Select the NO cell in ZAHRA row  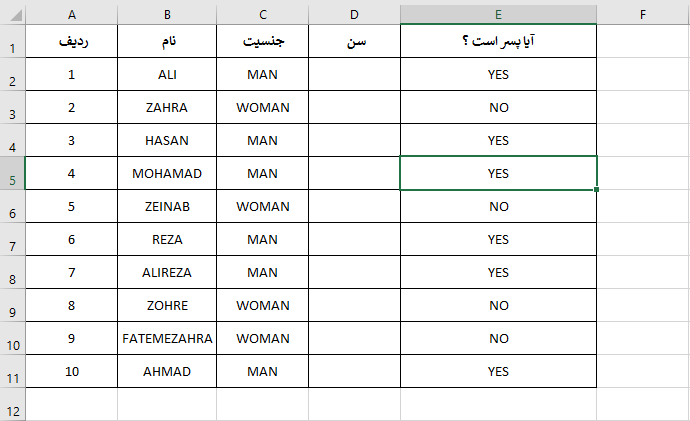[498, 107]
